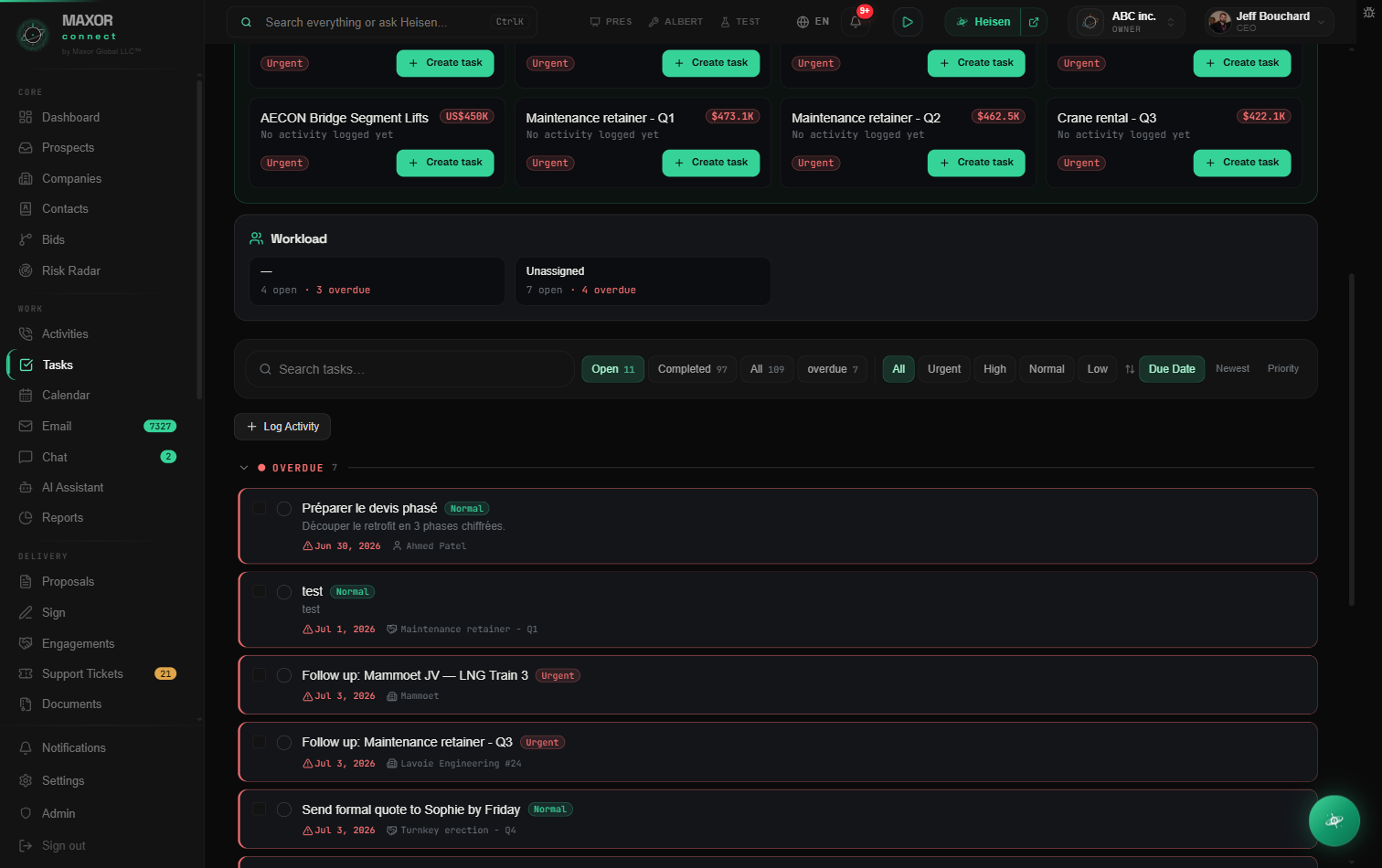Sort tasks by Priority
Viewport: 1382px width, 868px height.
tap(1282, 368)
